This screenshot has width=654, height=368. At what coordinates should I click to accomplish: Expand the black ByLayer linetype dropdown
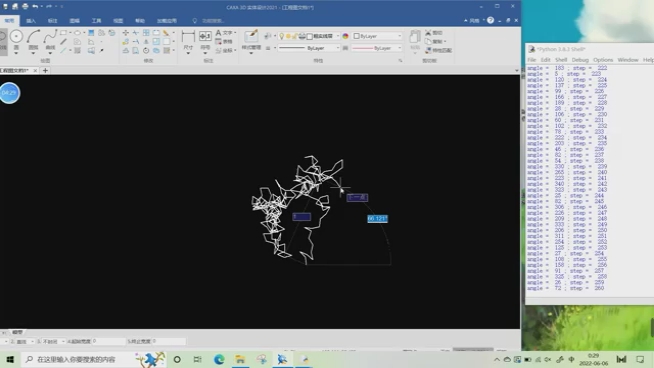tap(309, 48)
